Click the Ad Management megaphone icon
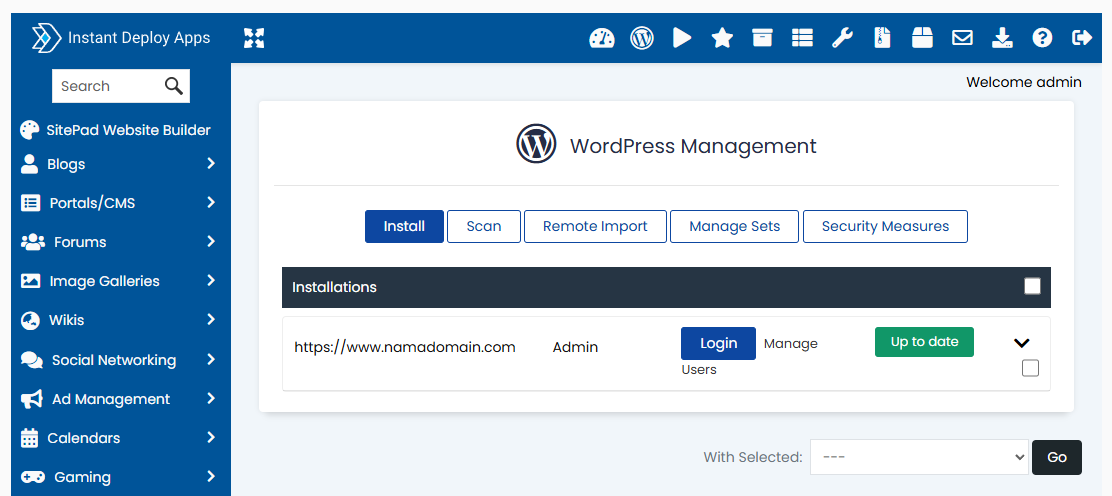Image resolution: width=1112 pixels, height=496 pixels. tap(31, 399)
